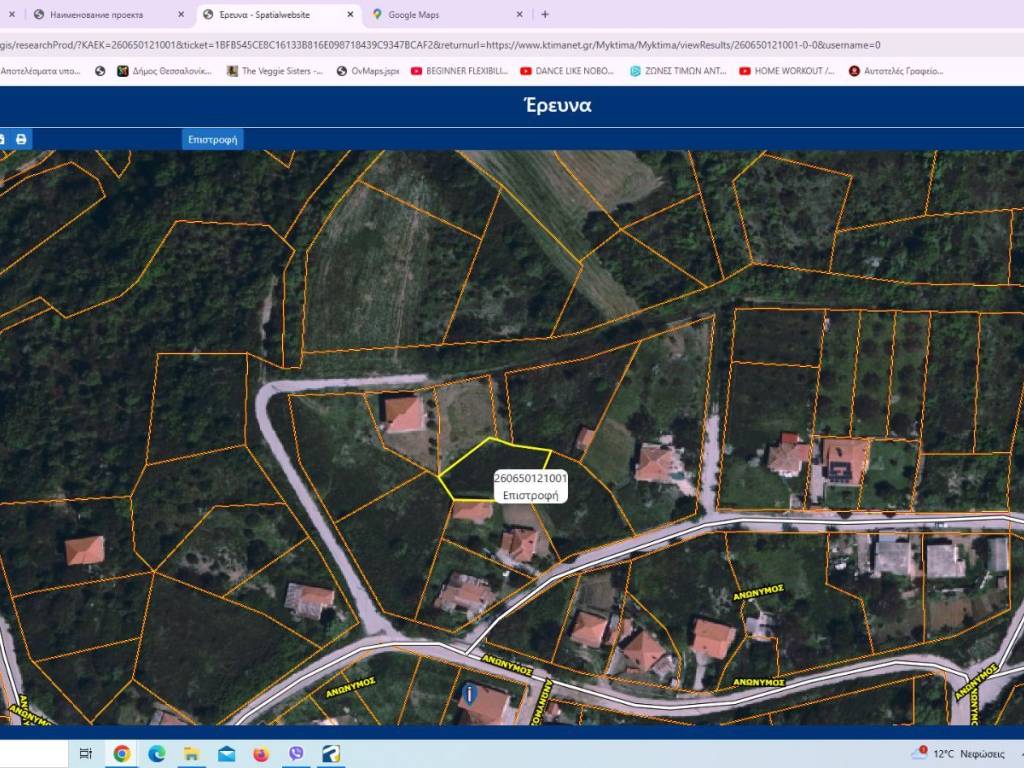Switch to the Google Maps tab
The image size is (1024, 768).
click(x=440, y=15)
